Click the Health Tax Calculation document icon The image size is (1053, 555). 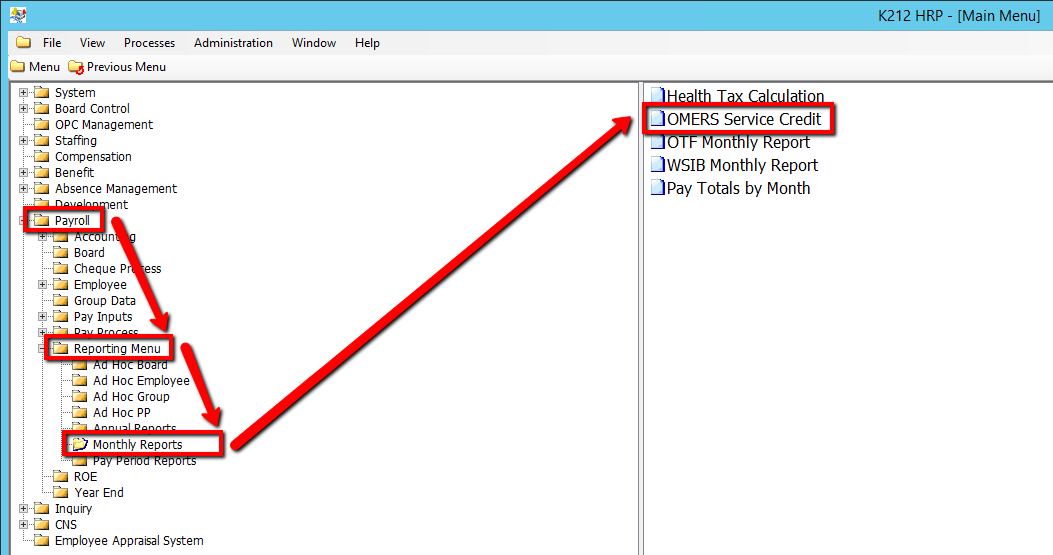click(657, 97)
